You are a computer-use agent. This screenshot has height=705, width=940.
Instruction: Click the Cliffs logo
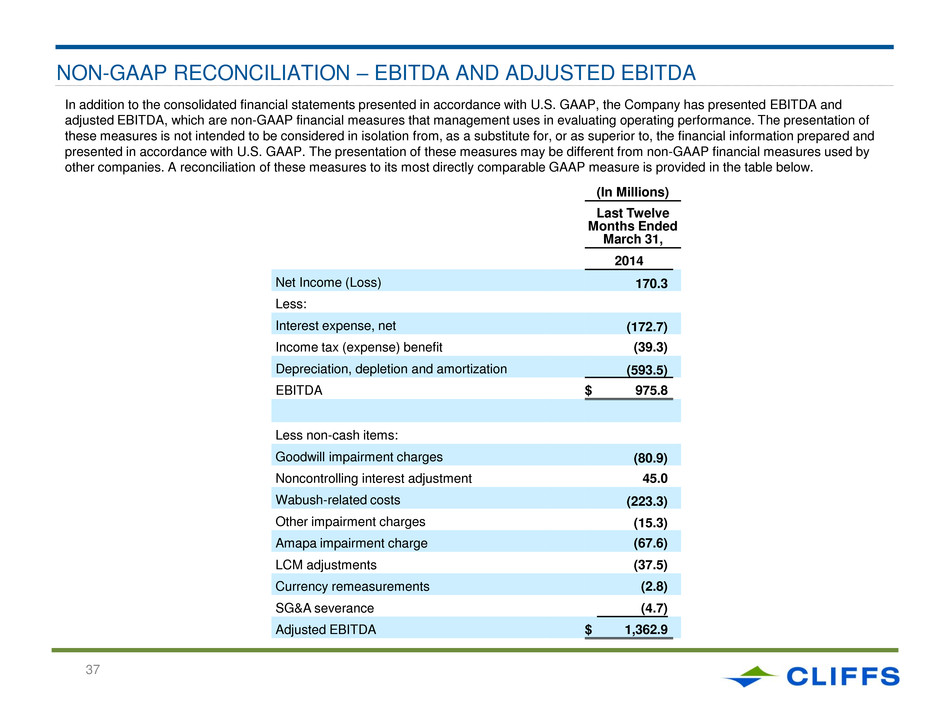pos(812,676)
